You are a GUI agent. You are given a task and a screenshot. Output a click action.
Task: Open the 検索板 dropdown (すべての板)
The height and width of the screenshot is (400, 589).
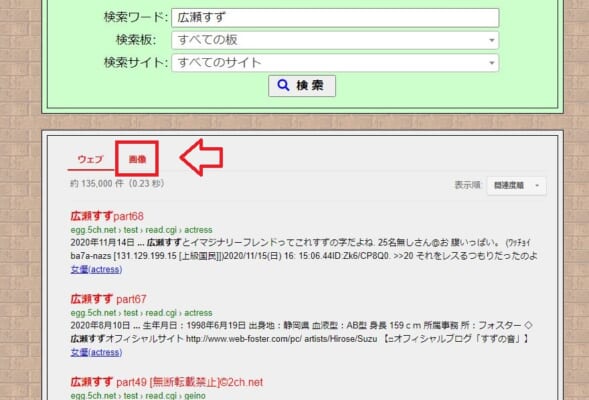tap(335, 40)
